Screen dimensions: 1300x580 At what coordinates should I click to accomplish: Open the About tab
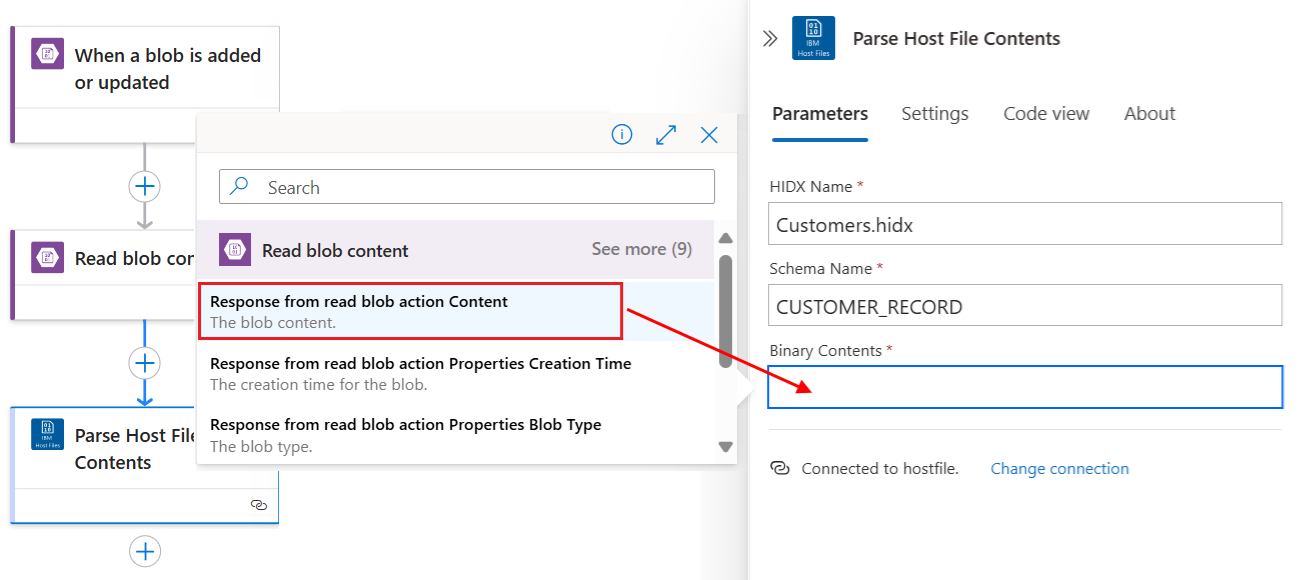click(1149, 114)
